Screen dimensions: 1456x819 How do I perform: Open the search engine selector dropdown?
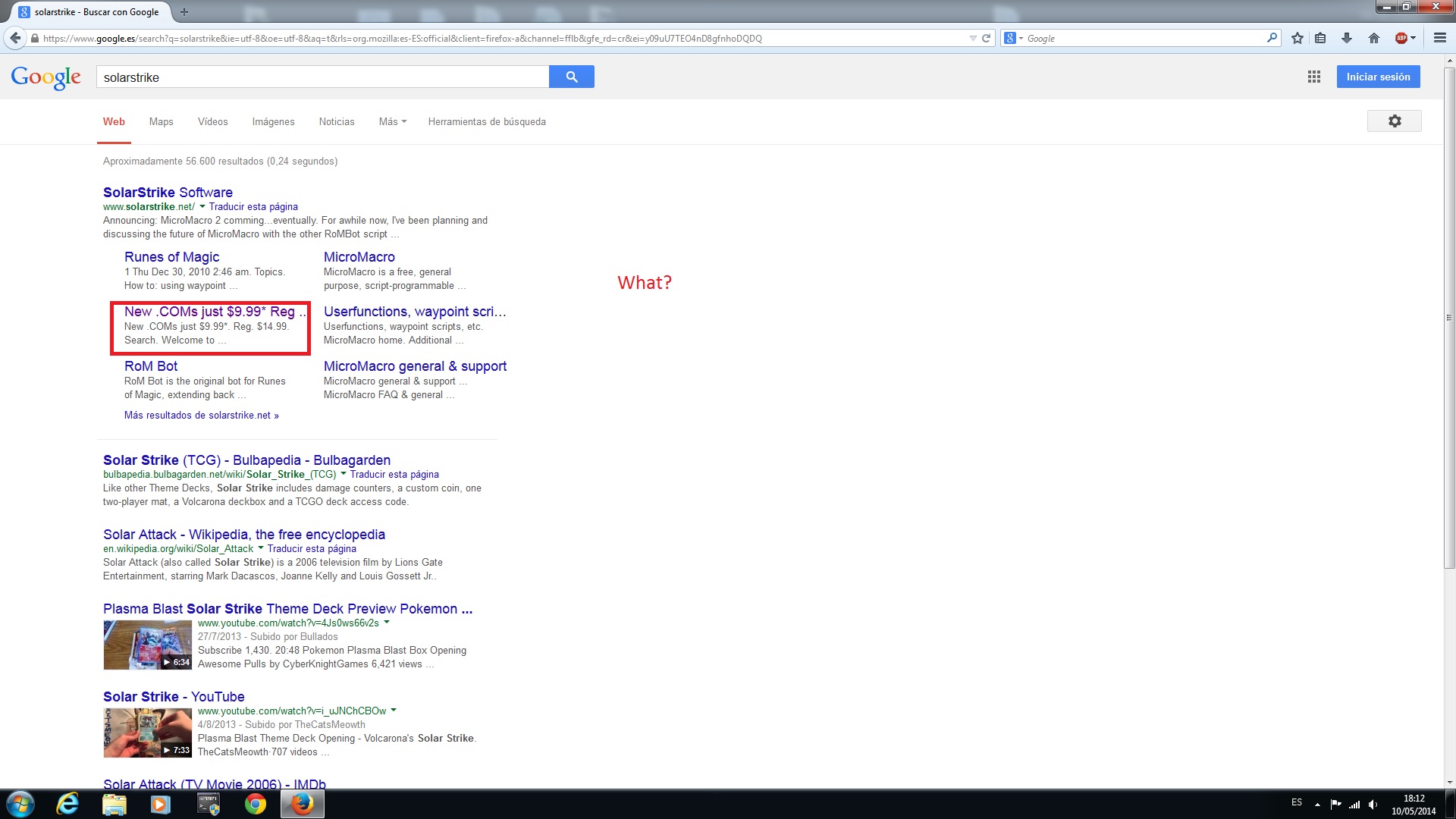tap(1014, 38)
